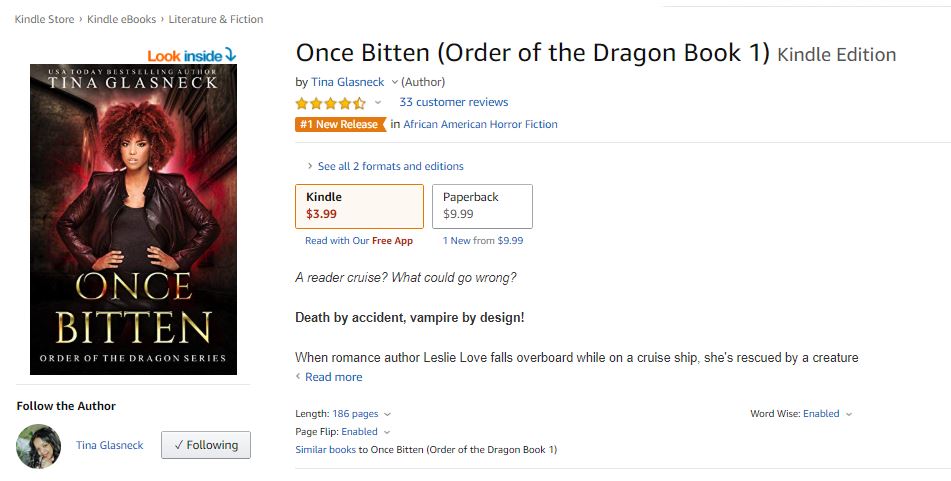Click the Look inside arrow badge
The image size is (951, 481).
click(192, 56)
